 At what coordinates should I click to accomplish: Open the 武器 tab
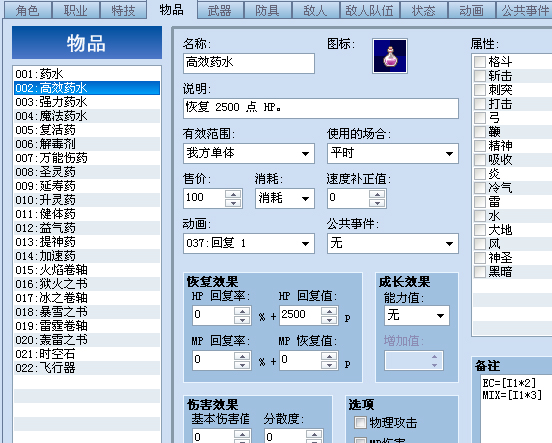click(220, 11)
